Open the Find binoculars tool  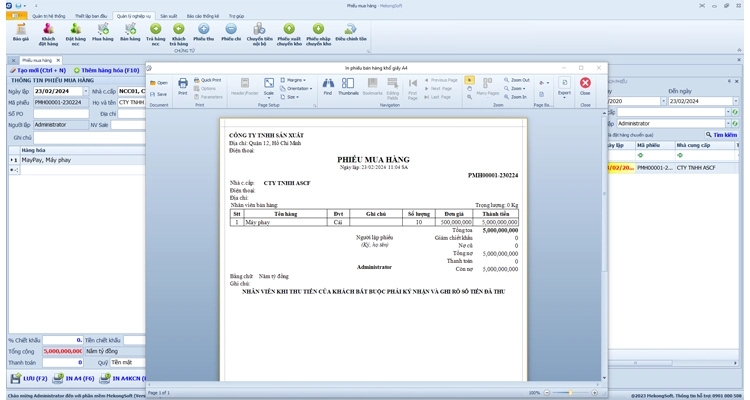pyautogui.click(x=327, y=85)
